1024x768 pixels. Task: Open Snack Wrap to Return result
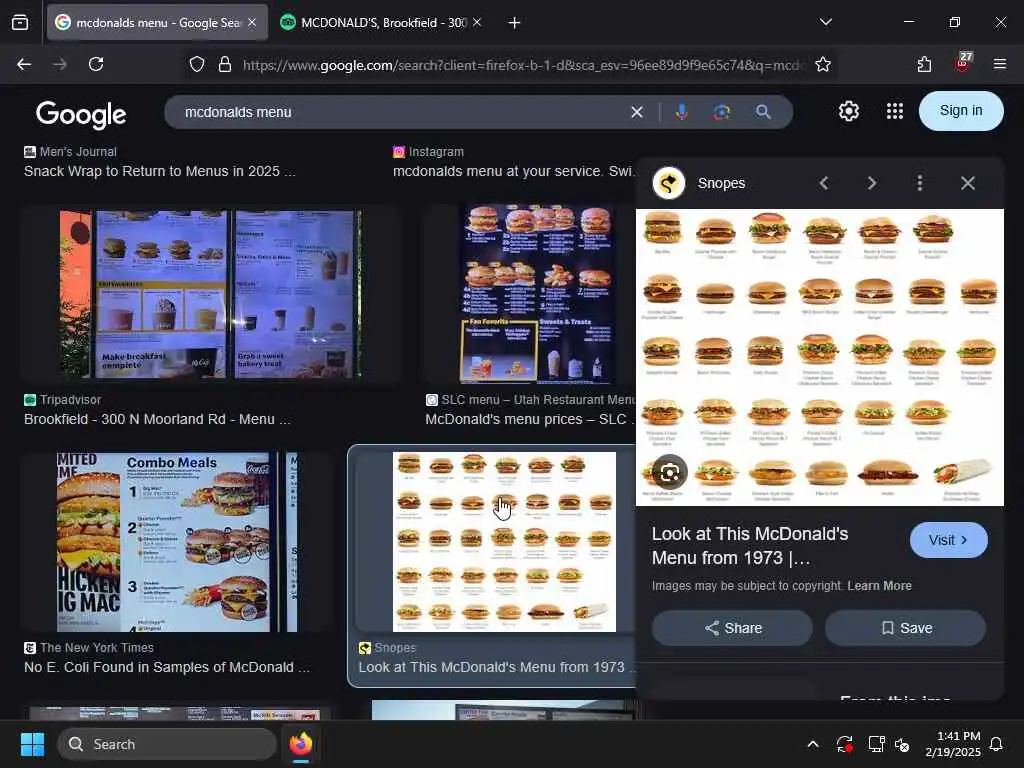pyautogui.click(x=159, y=172)
